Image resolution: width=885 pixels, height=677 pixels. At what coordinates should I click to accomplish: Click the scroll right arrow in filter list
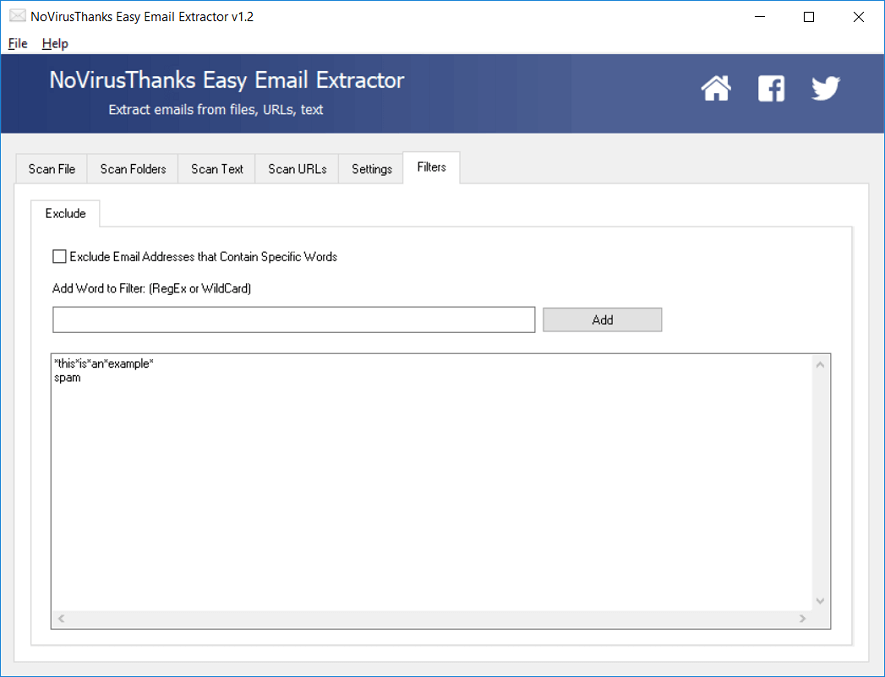click(803, 618)
